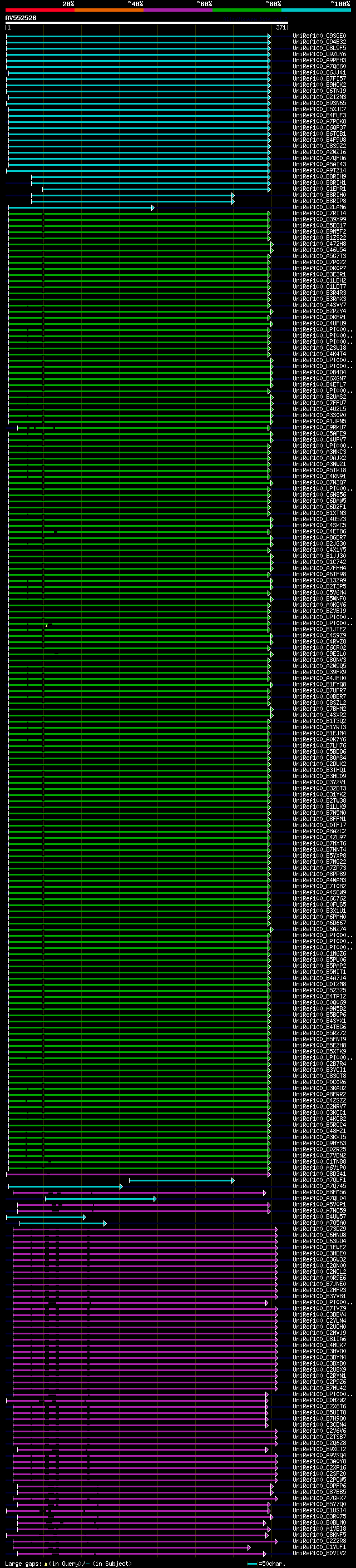Select the UniRef100_A7PQK8 label
The height and width of the screenshot is (1568, 356).
pos(319,122)
